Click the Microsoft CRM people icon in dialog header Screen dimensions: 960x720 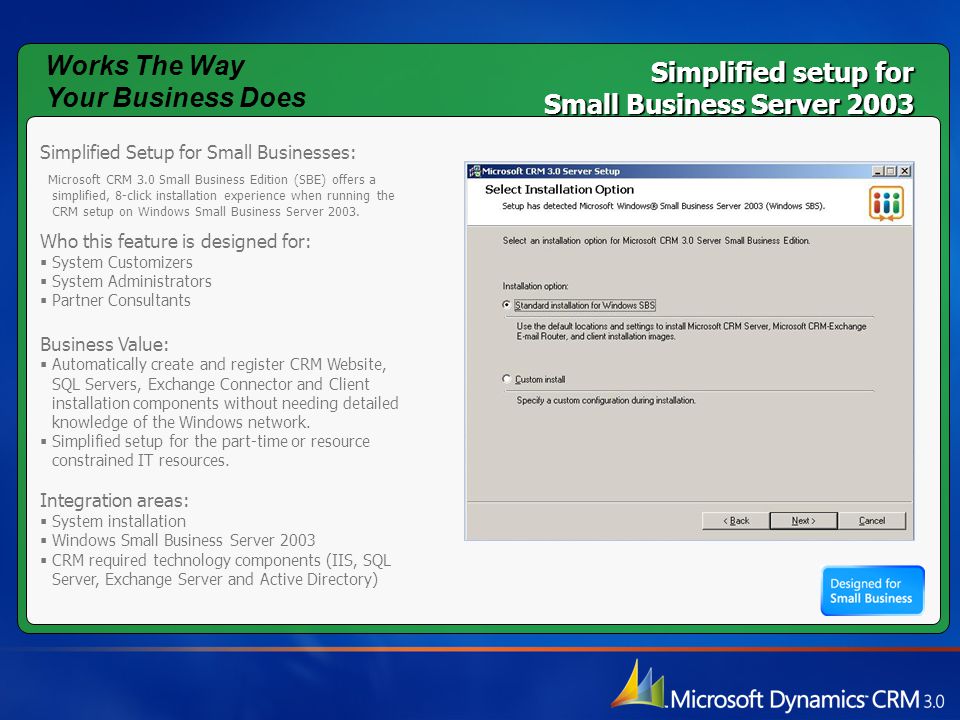click(x=886, y=203)
